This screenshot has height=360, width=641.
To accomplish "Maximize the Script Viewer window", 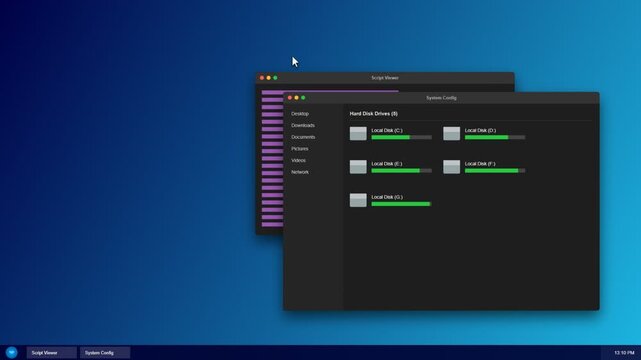I will tap(275, 78).
